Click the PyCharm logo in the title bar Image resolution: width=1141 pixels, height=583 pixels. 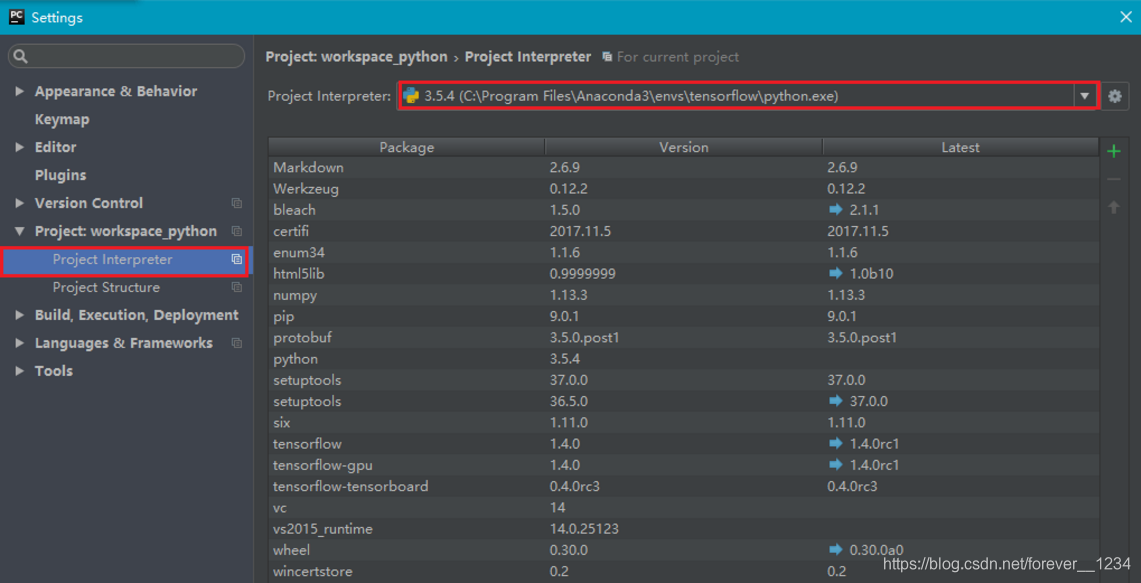[16, 17]
